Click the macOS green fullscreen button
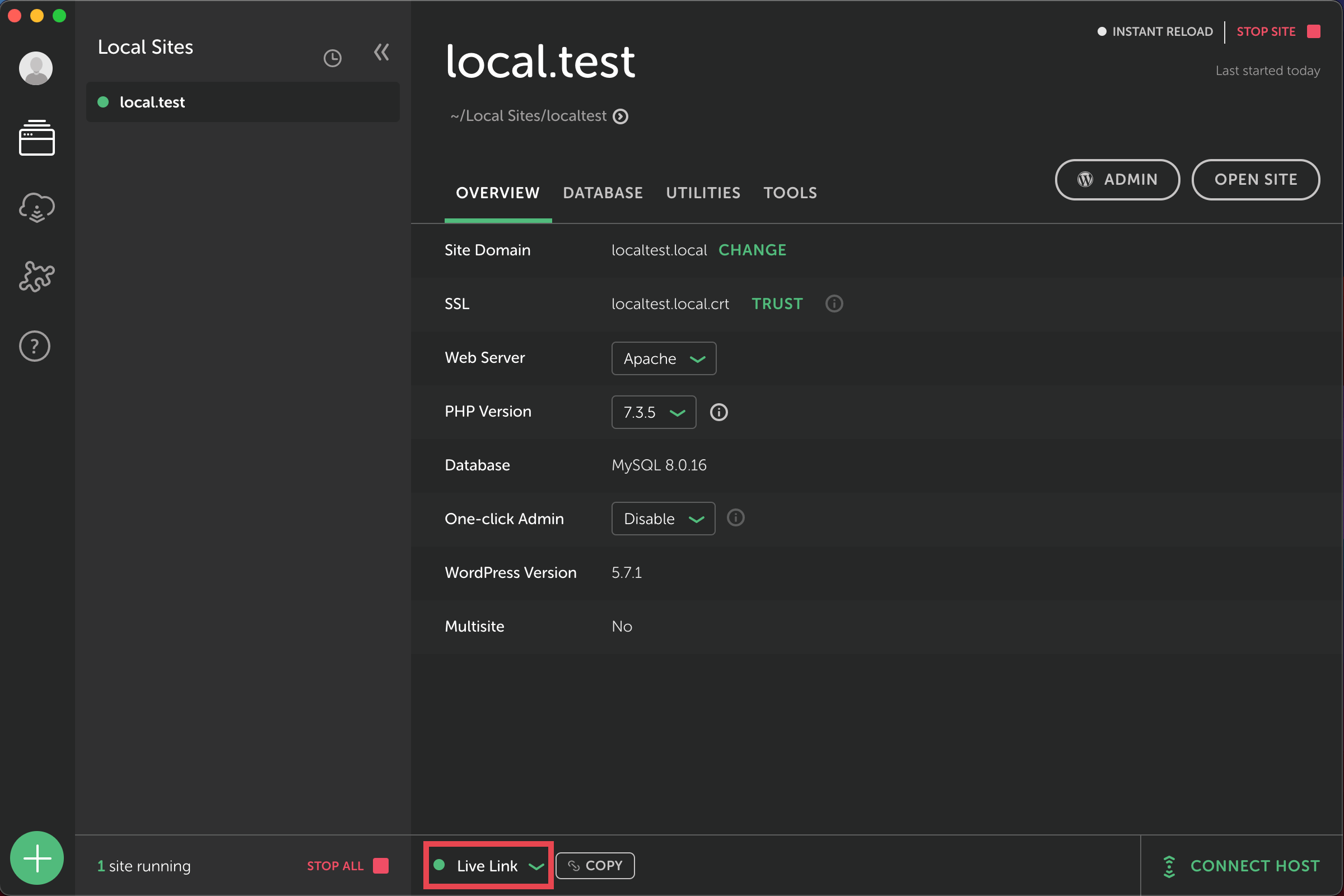 [x=59, y=16]
